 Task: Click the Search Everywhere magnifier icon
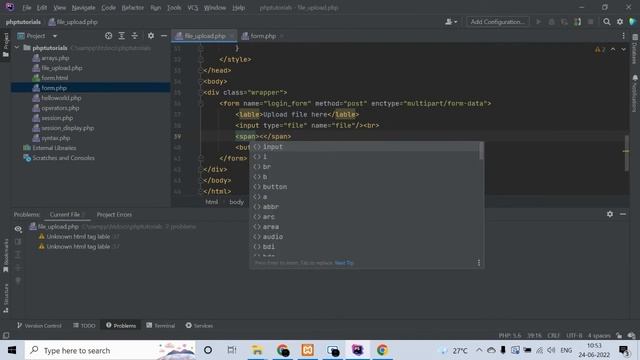[x=607, y=22]
